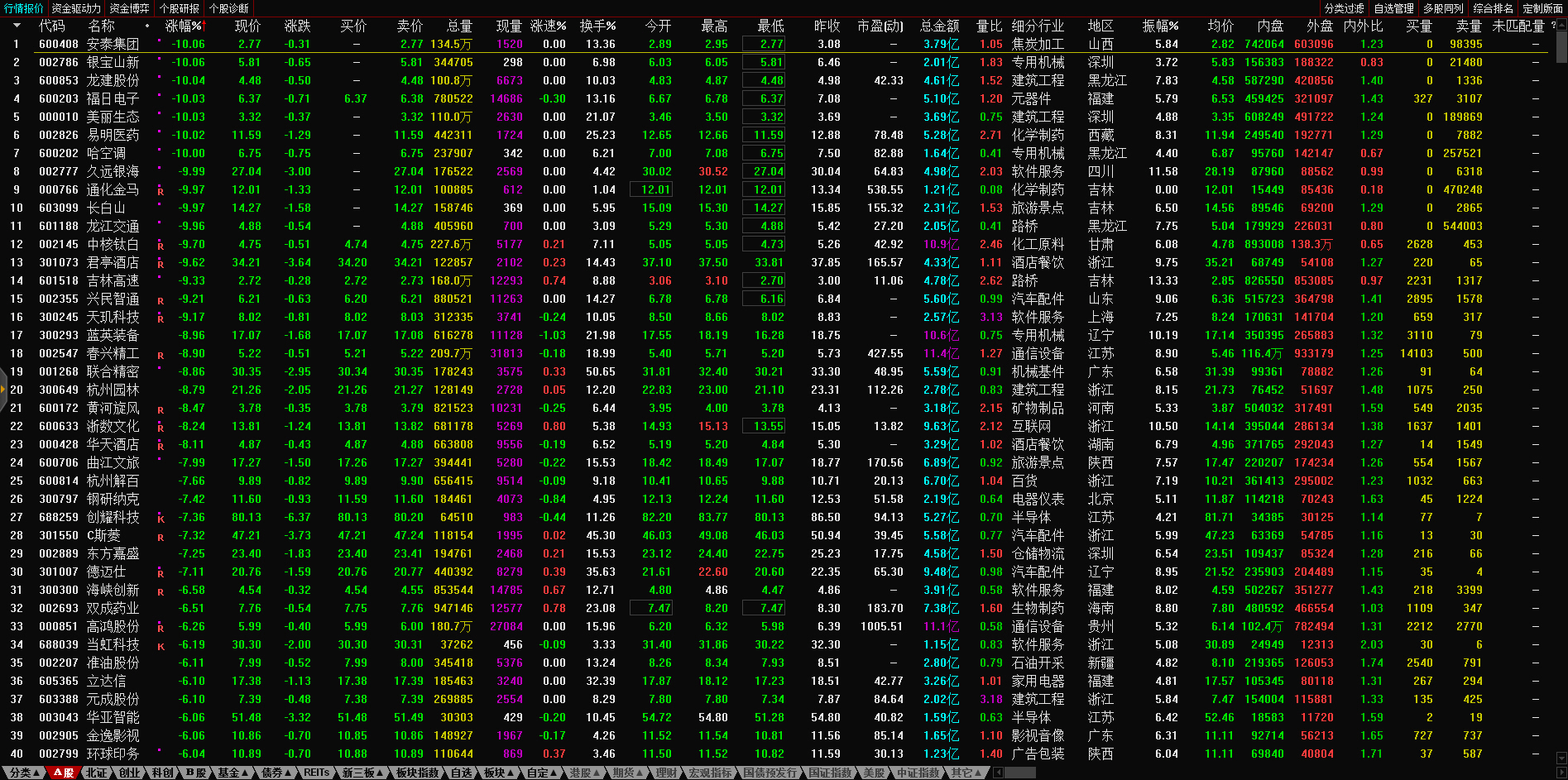Open 分类过滤 button
The height and width of the screenshot is (780, 1568).
tap(1345, 8)
